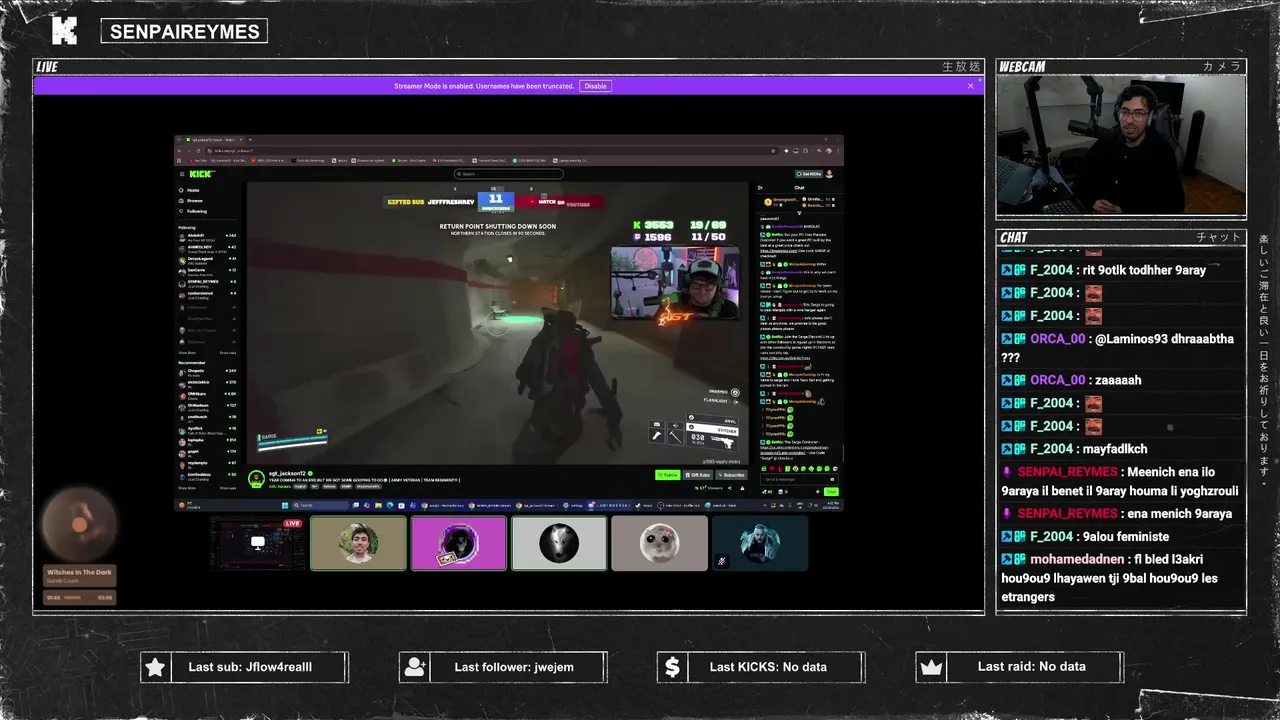
Task: Close the Streamer Mode banner with X
Action: click(x=970, y=86)
